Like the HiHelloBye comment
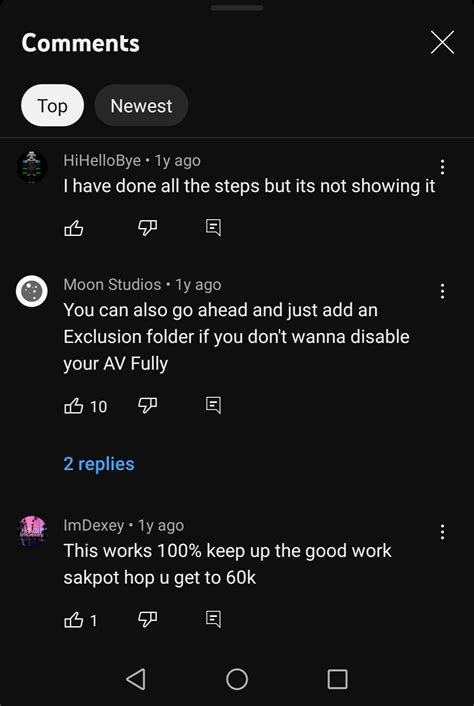This screenshot has height=706, width=474. point(74,228)
